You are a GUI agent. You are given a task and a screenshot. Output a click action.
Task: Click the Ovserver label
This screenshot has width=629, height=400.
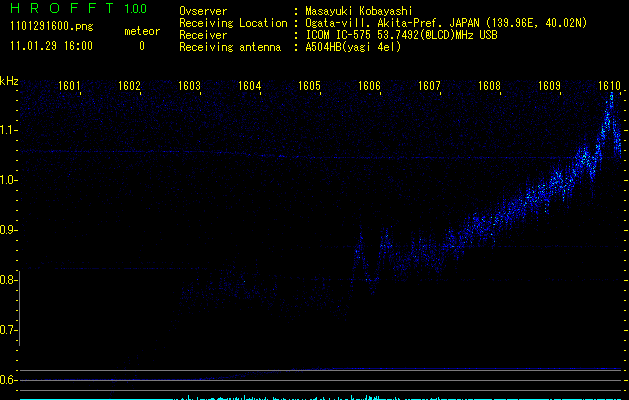point(203,11)
